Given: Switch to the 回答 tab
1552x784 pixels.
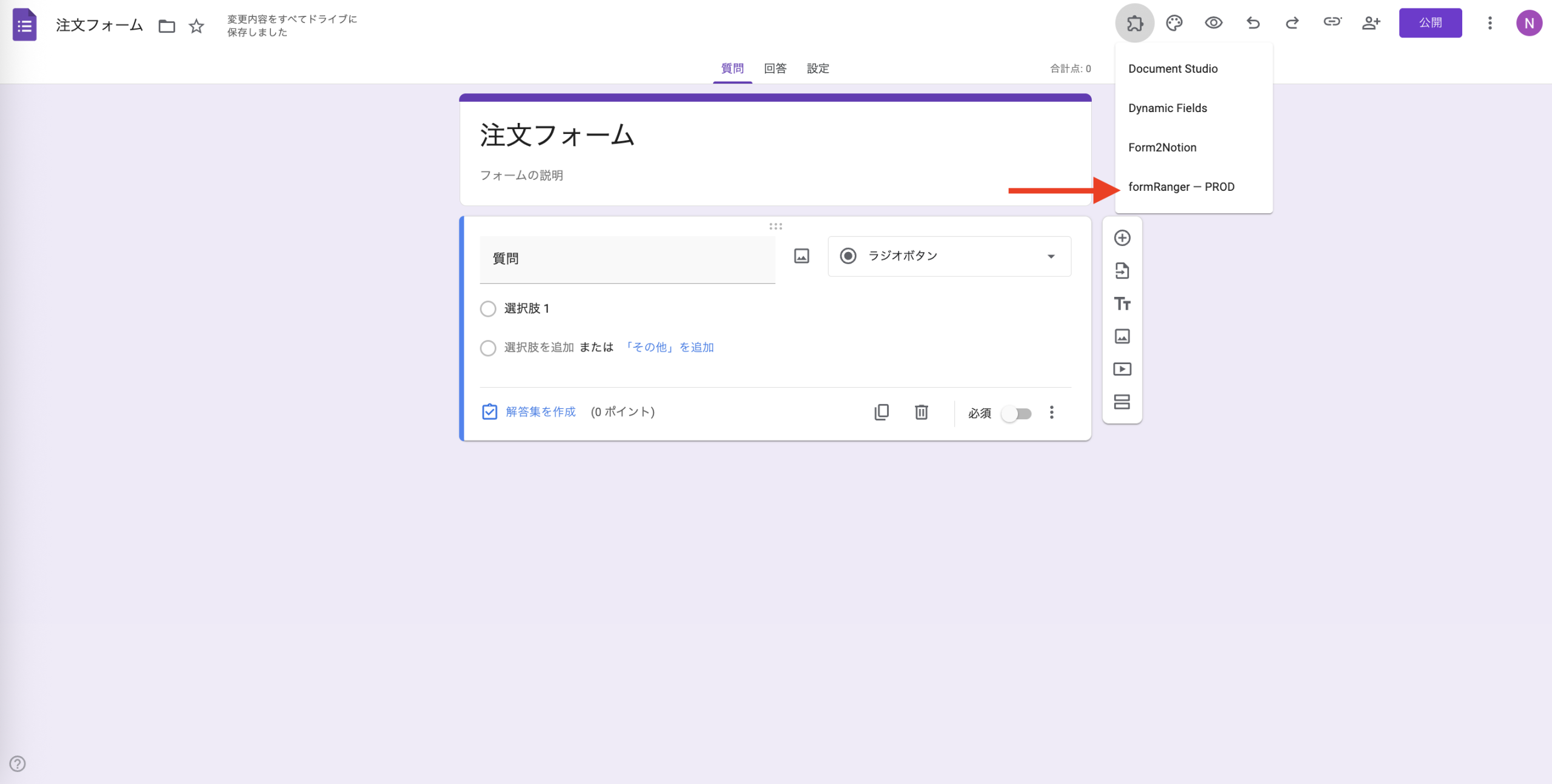Looking at the screenshot, I should (x=775, y=68).
